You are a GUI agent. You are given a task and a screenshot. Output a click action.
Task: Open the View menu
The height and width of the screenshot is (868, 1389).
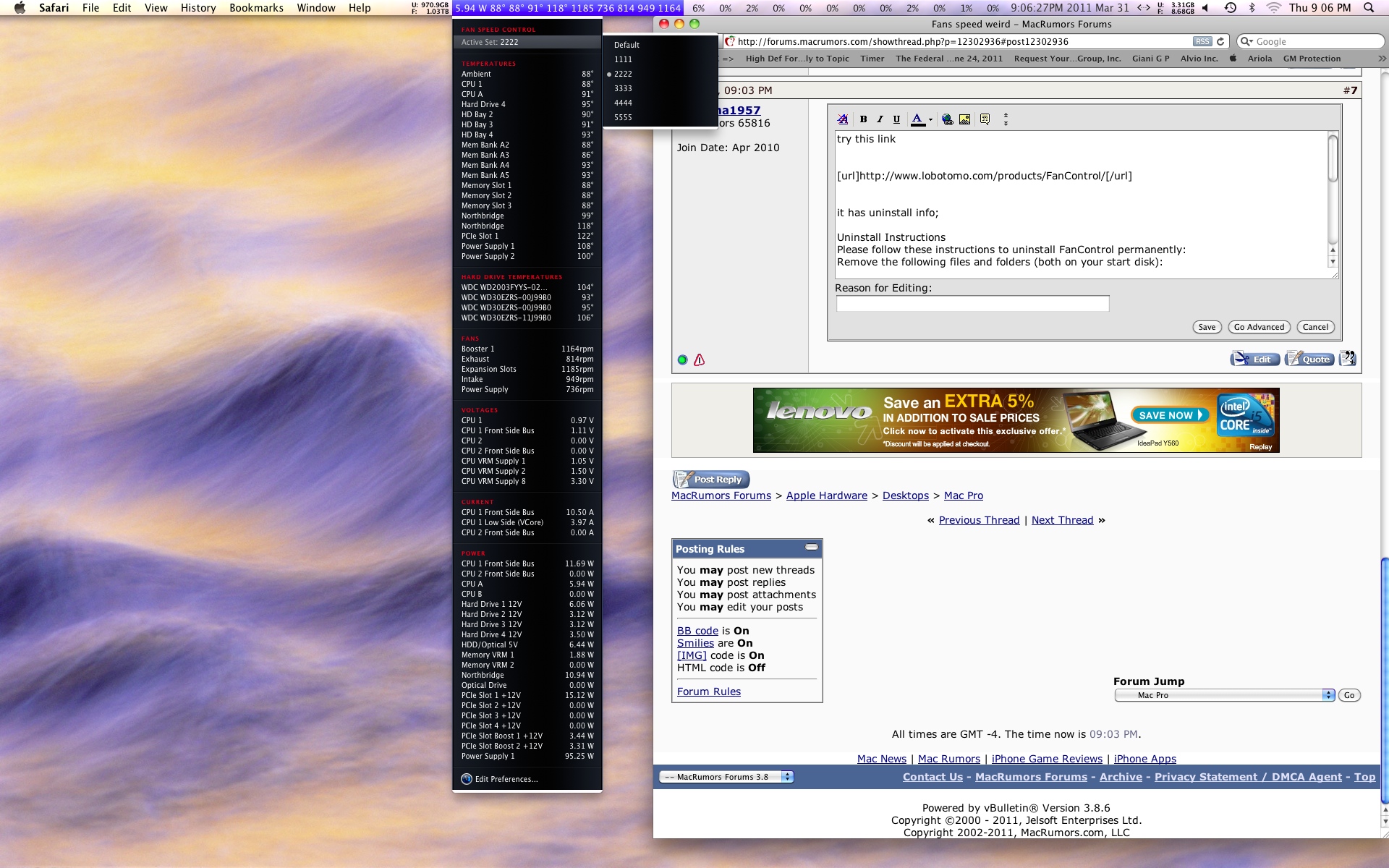(156, 8)
